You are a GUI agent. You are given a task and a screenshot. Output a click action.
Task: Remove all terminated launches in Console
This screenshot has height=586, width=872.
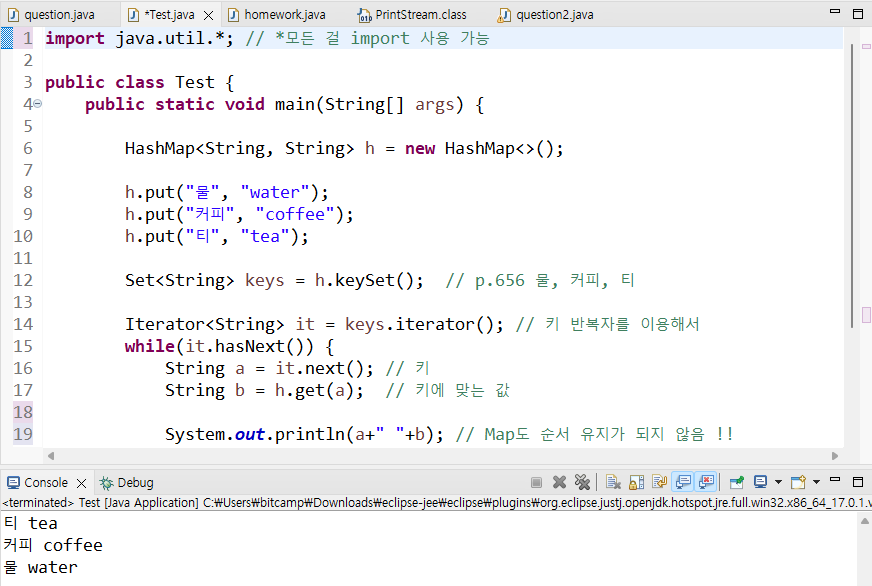(x=582, y=481)
